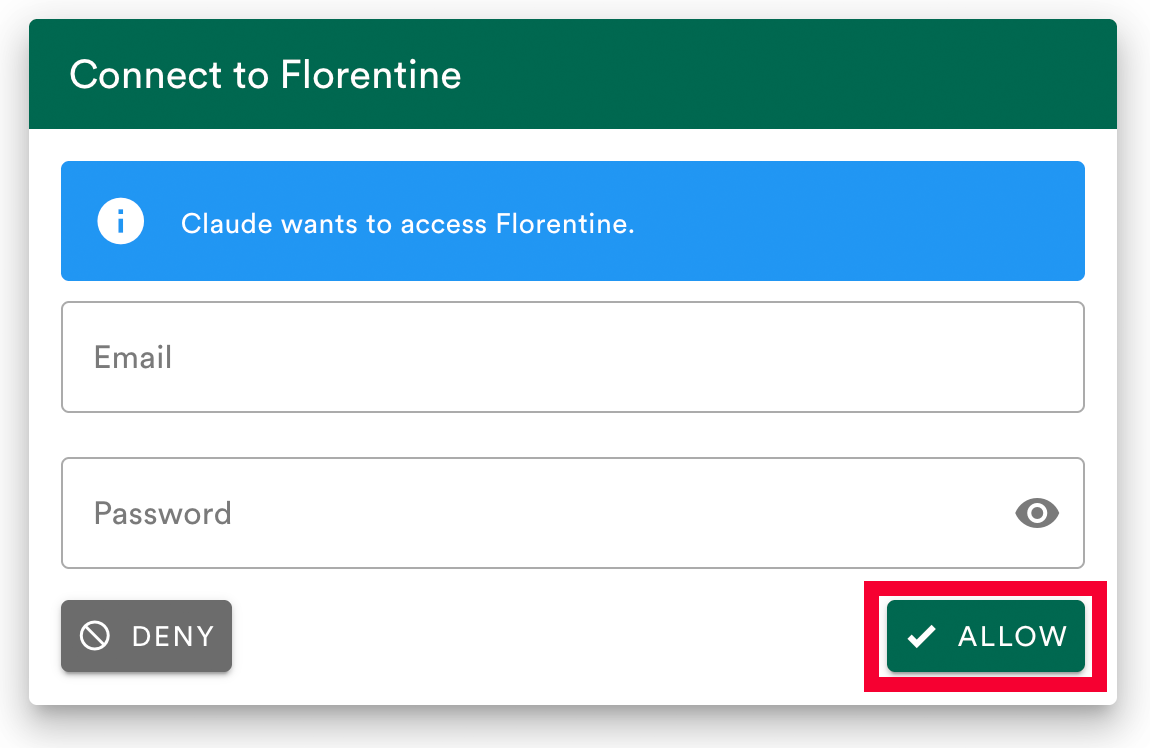Focus the Password input field
The width and height of the screenshot is (1150, 748).
pyautogui.click(x=540, y=514)
